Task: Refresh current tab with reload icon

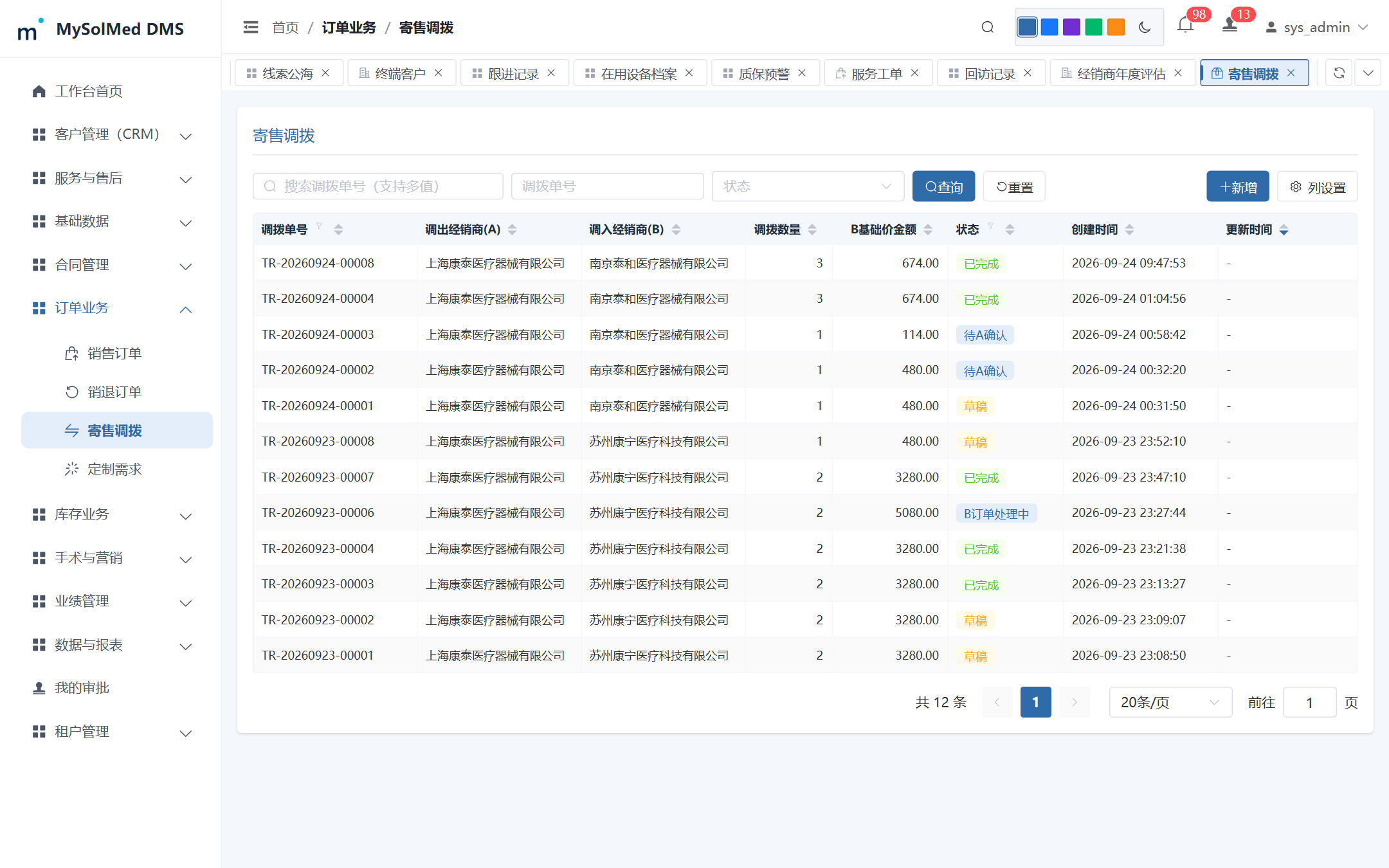Action: point(1339,73)
